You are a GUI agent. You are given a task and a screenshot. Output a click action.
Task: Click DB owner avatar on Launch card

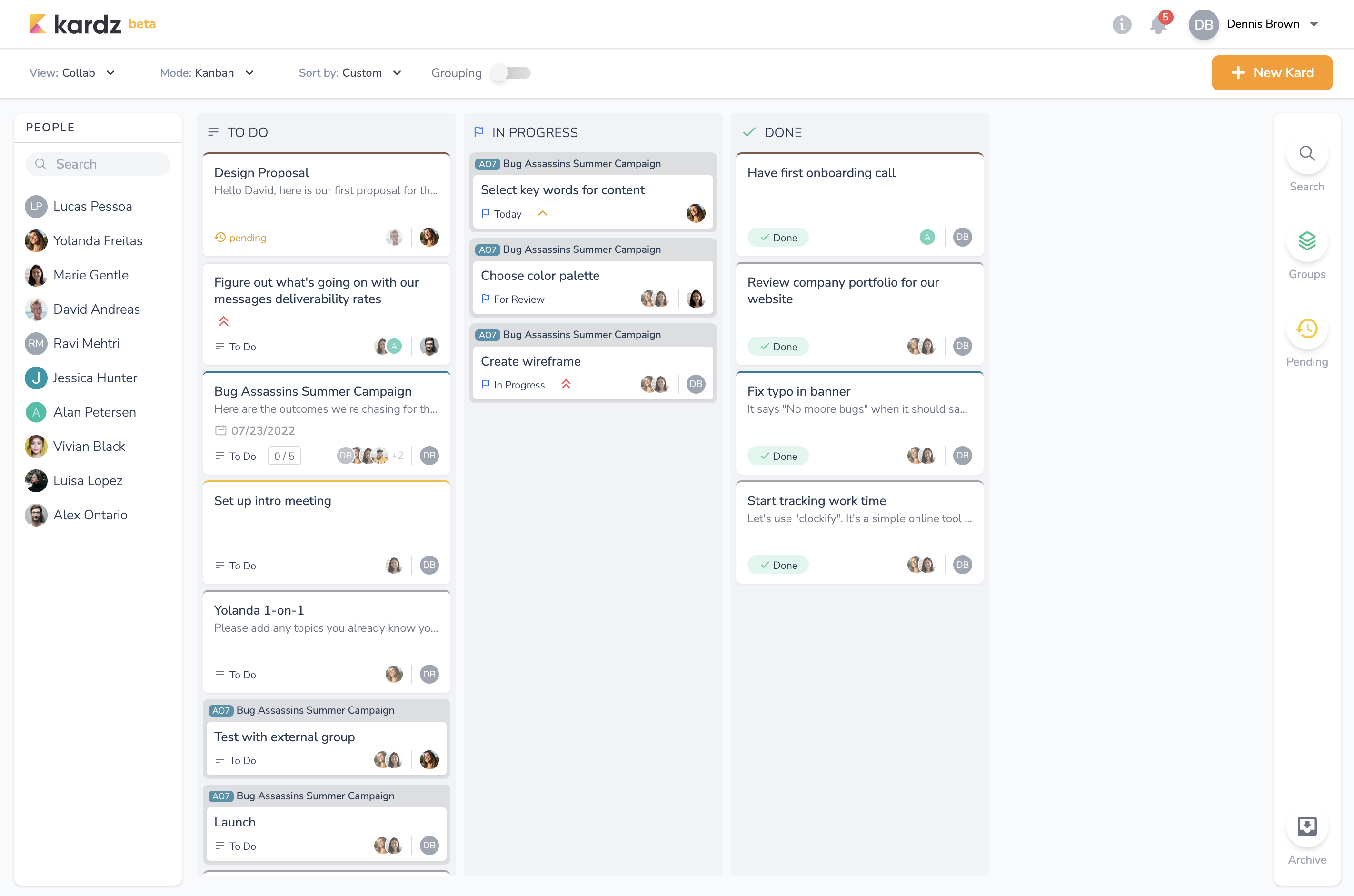(x=429, y=845)
